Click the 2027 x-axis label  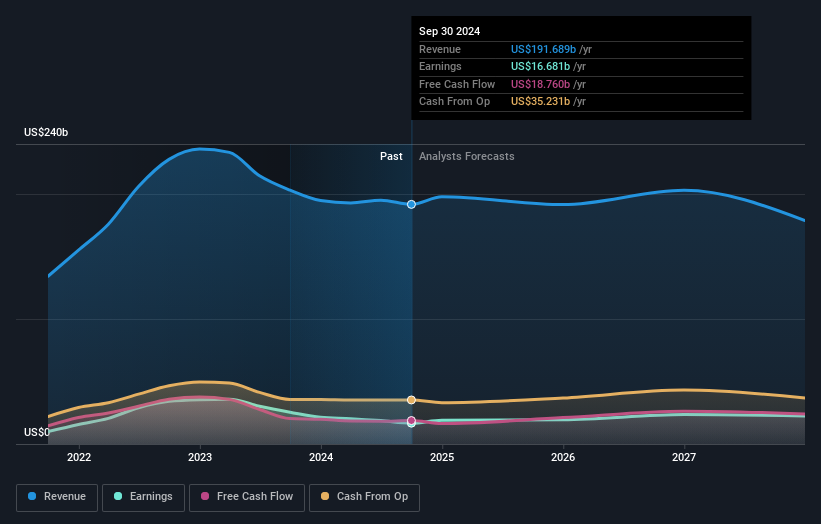684,457
